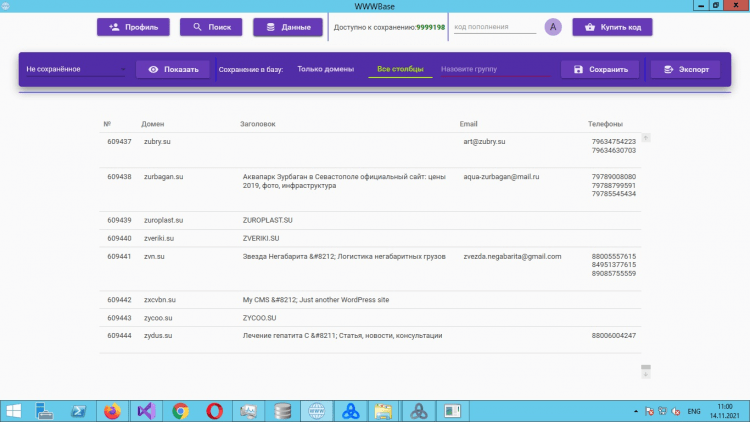Screen dimensions: 750x422
Task: Open Visual Studio from the taskbar
Action: tap(146, 411)
